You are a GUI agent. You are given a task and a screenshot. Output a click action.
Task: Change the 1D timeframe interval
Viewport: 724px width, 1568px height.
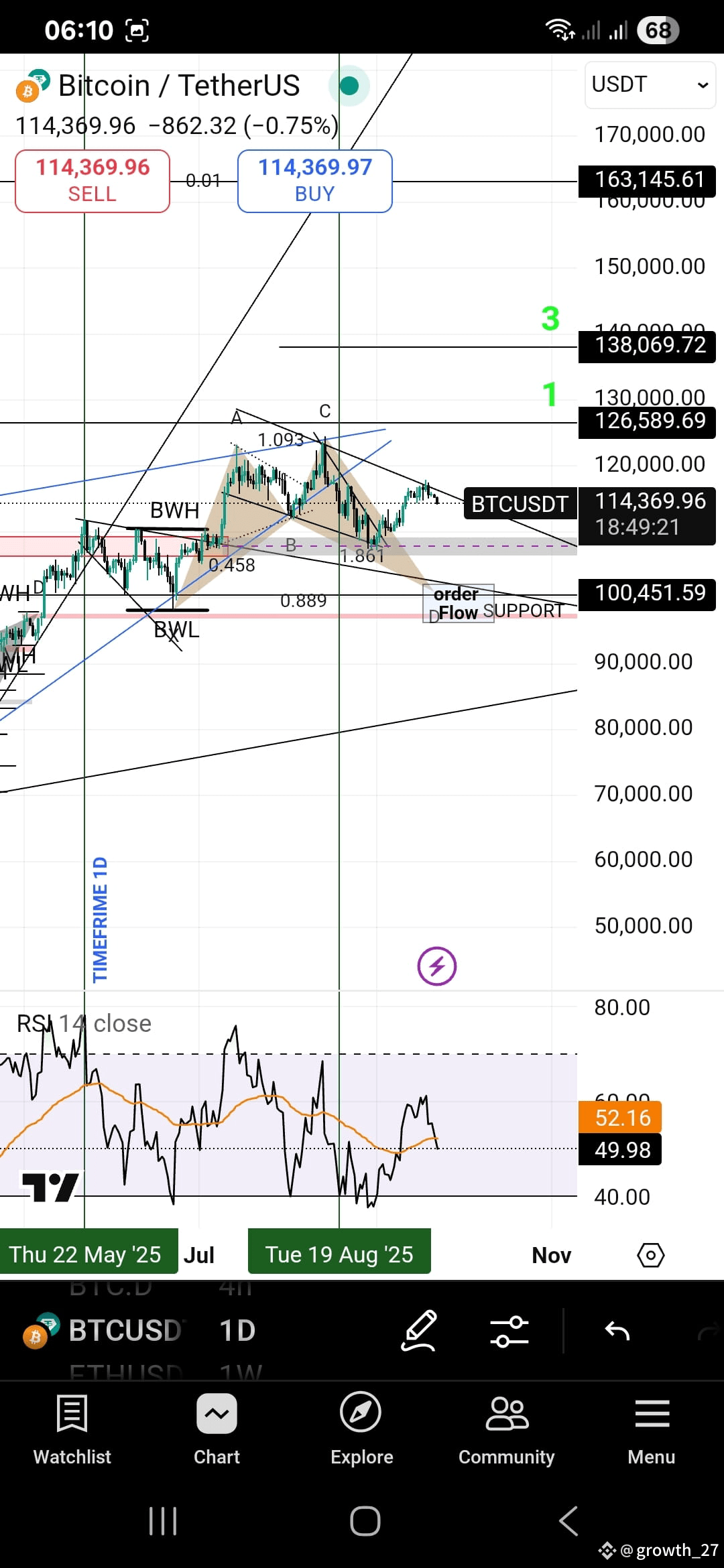click(237, 1331)
